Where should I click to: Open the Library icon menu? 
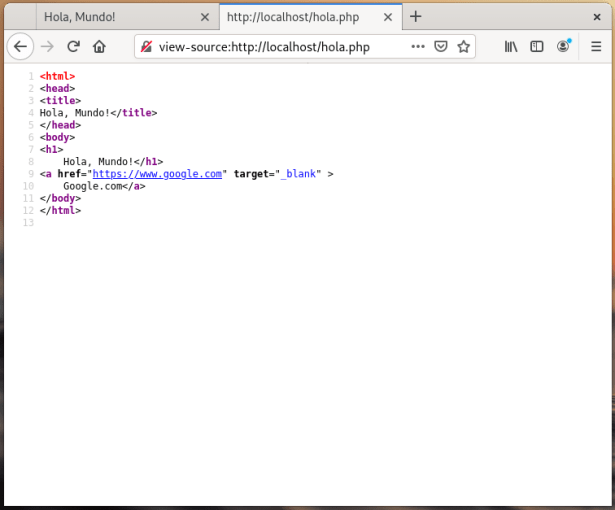(x=511, y=46)
